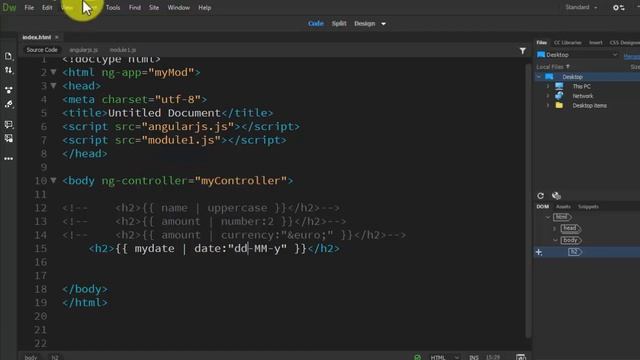Click the plus add element icon in DOM panel
The height and width of the screenshot is (360, 640).
pyautogui.click(x=539, y=252)
